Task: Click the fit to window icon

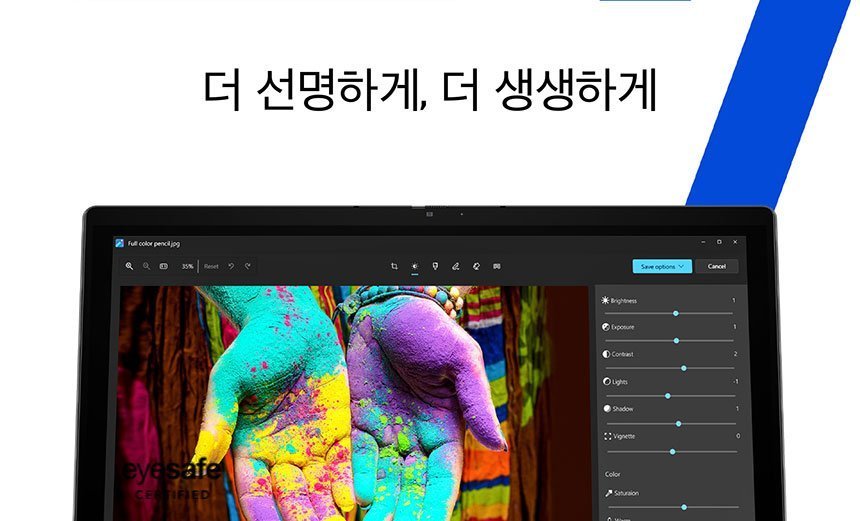Action: point(163,266)
